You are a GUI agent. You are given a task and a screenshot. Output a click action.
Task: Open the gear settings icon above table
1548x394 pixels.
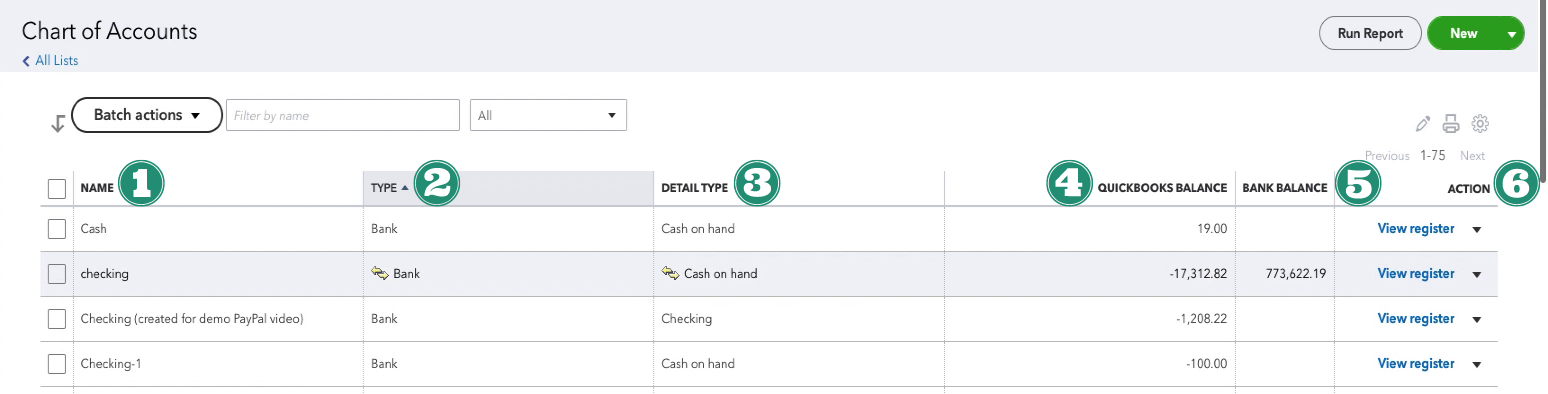(x=1481, y=124)
